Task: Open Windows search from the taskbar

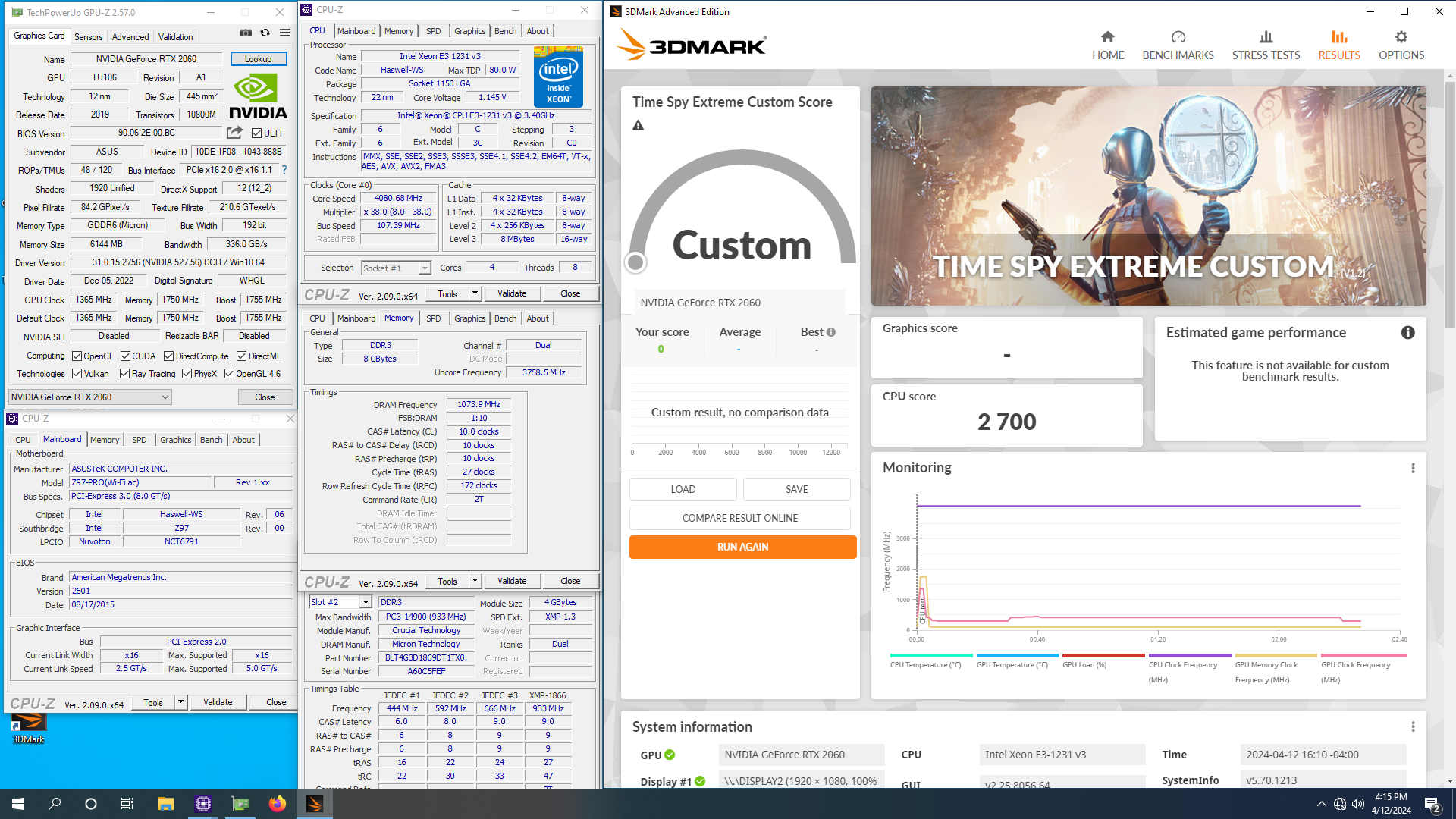Action: pyautogui.click(x=55, y=804)
